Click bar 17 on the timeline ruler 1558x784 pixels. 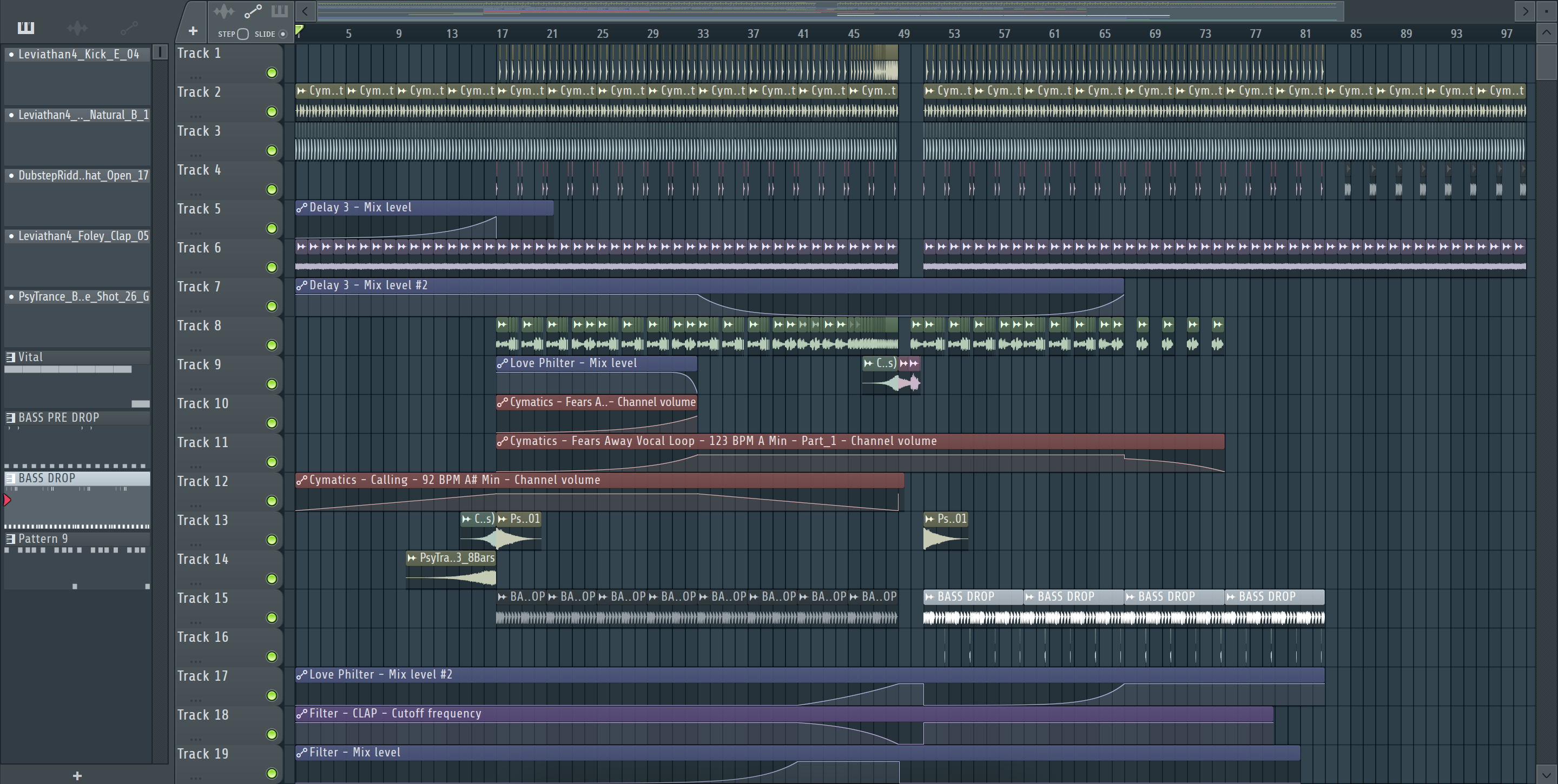502,34
